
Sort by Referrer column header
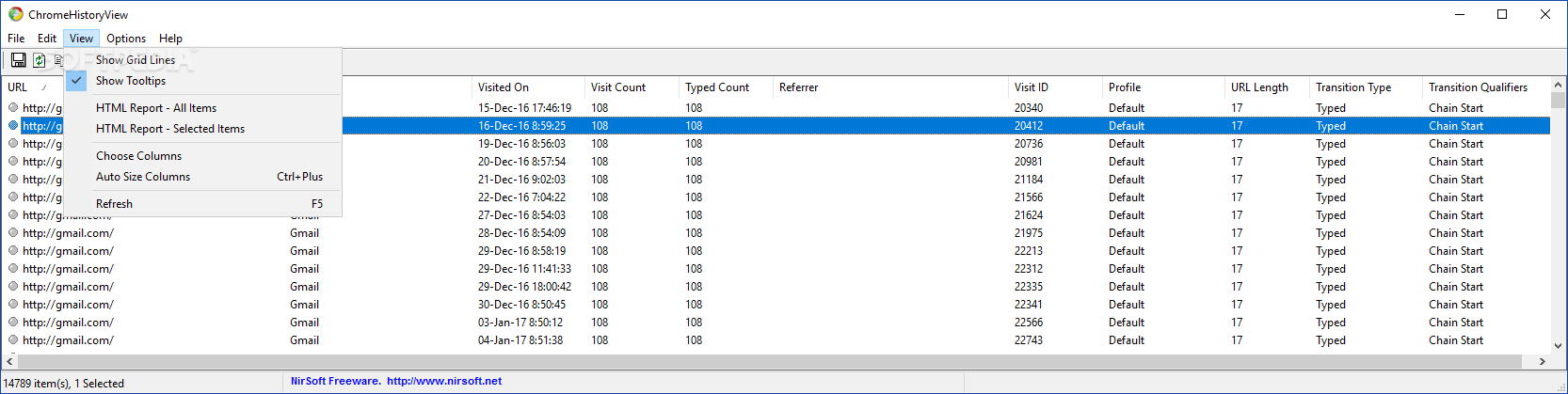click(x=890, y=87)
